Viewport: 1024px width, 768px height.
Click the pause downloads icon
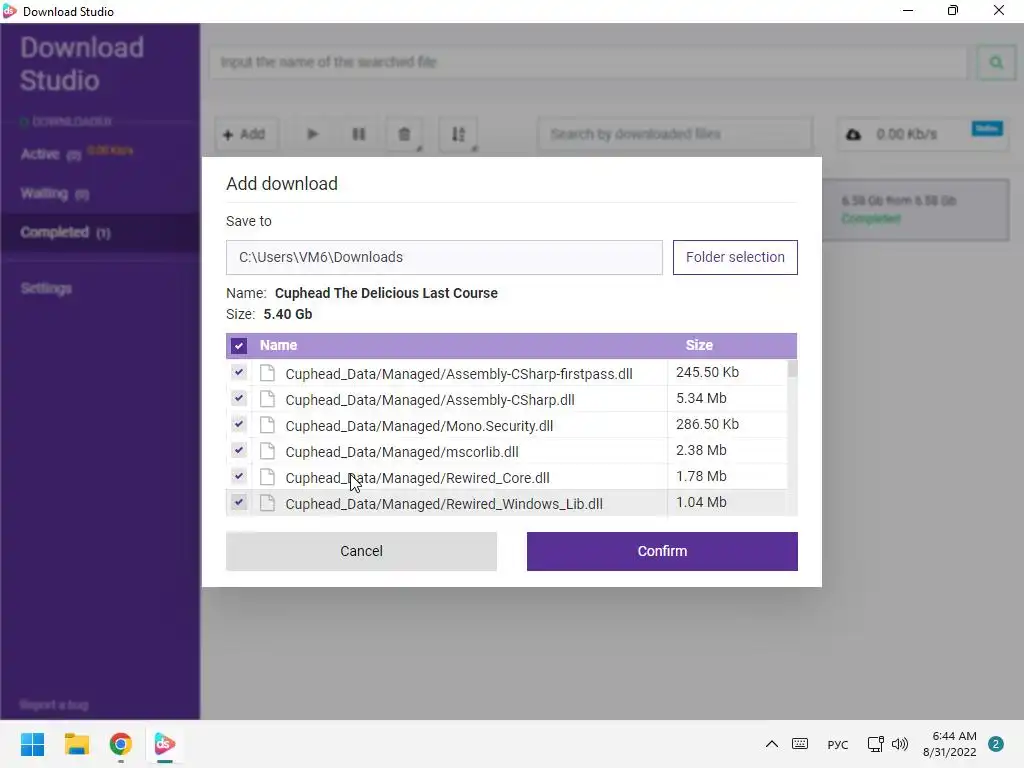tap(359, 135)
